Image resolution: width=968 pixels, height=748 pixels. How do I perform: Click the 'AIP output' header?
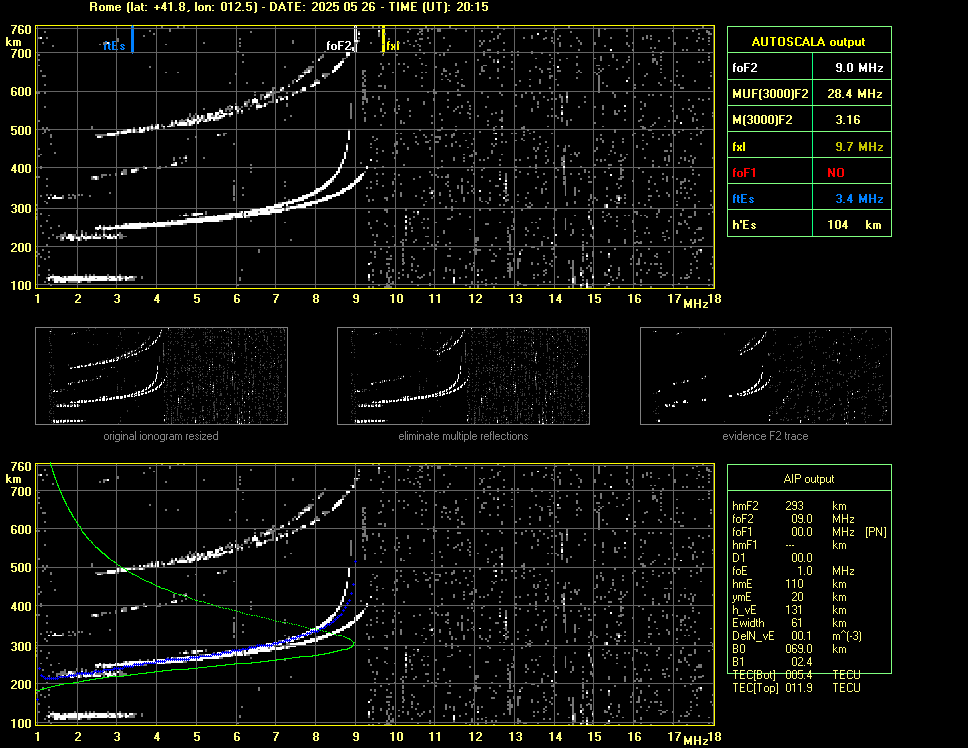click(809, 479)
